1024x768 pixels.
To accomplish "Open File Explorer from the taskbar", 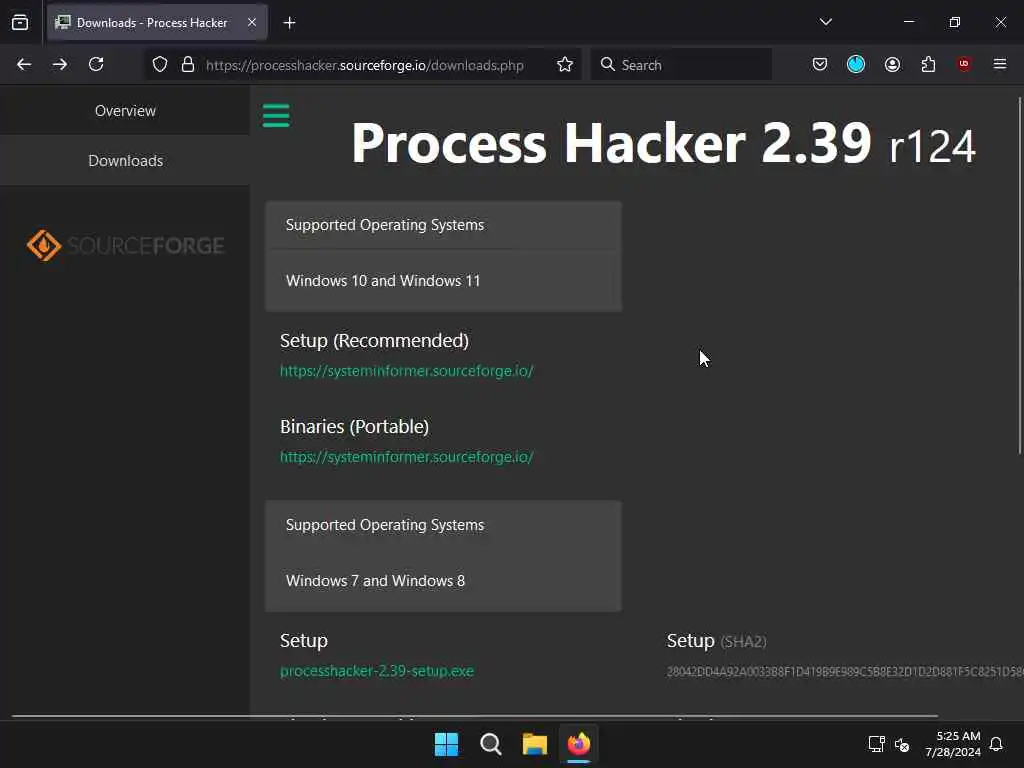I will click(x=535, y=744).
